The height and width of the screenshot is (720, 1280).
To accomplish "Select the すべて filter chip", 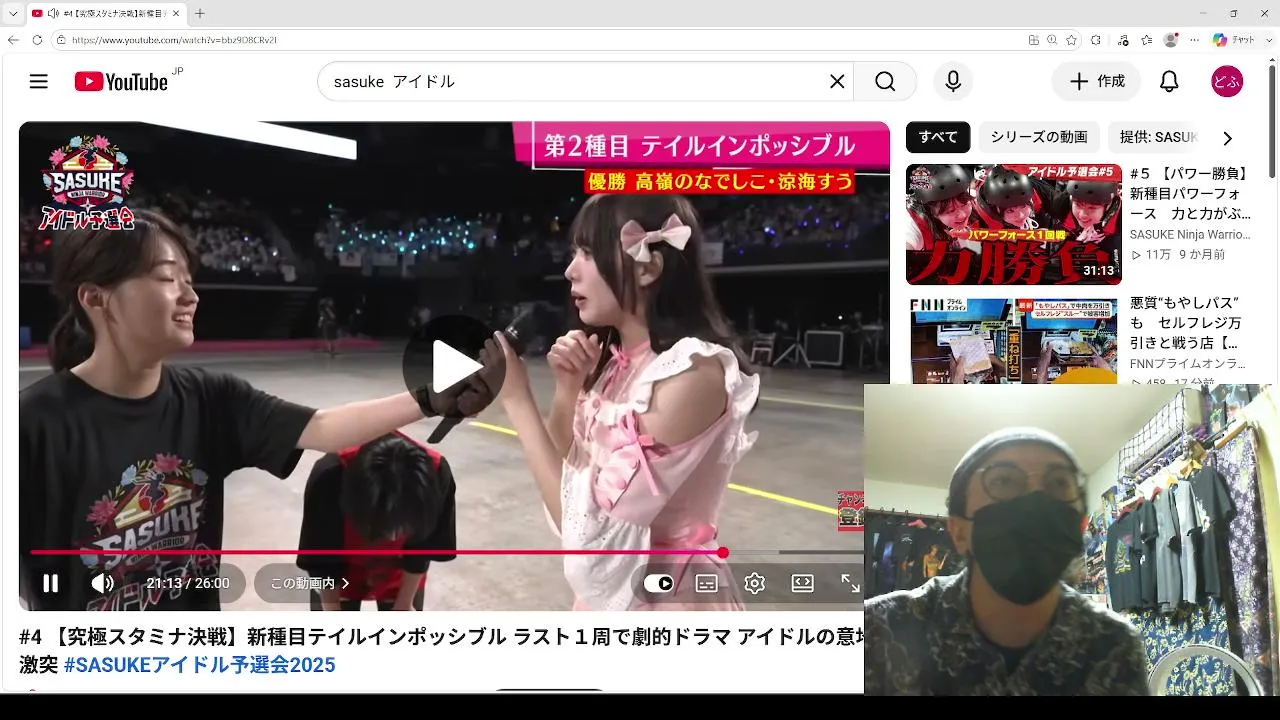I will pyautogui.click(x=938, y=137).
